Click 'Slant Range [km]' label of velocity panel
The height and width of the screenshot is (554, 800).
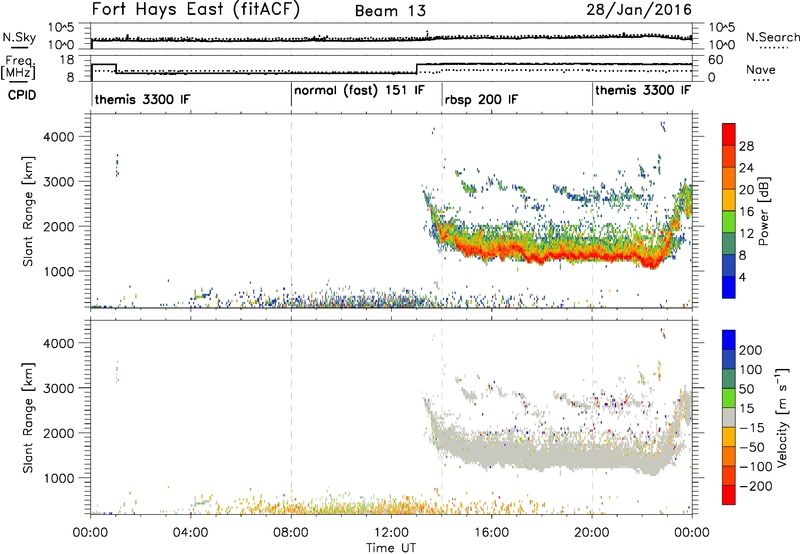tap(28, 417)
